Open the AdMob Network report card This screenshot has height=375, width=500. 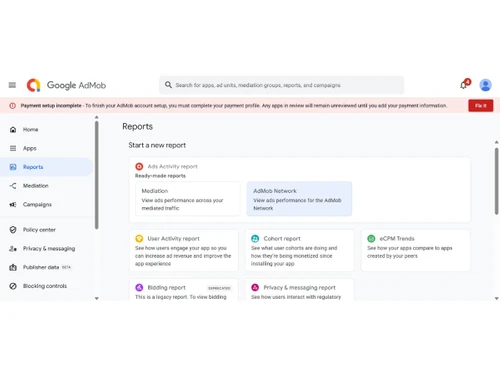tap(299, 199)
